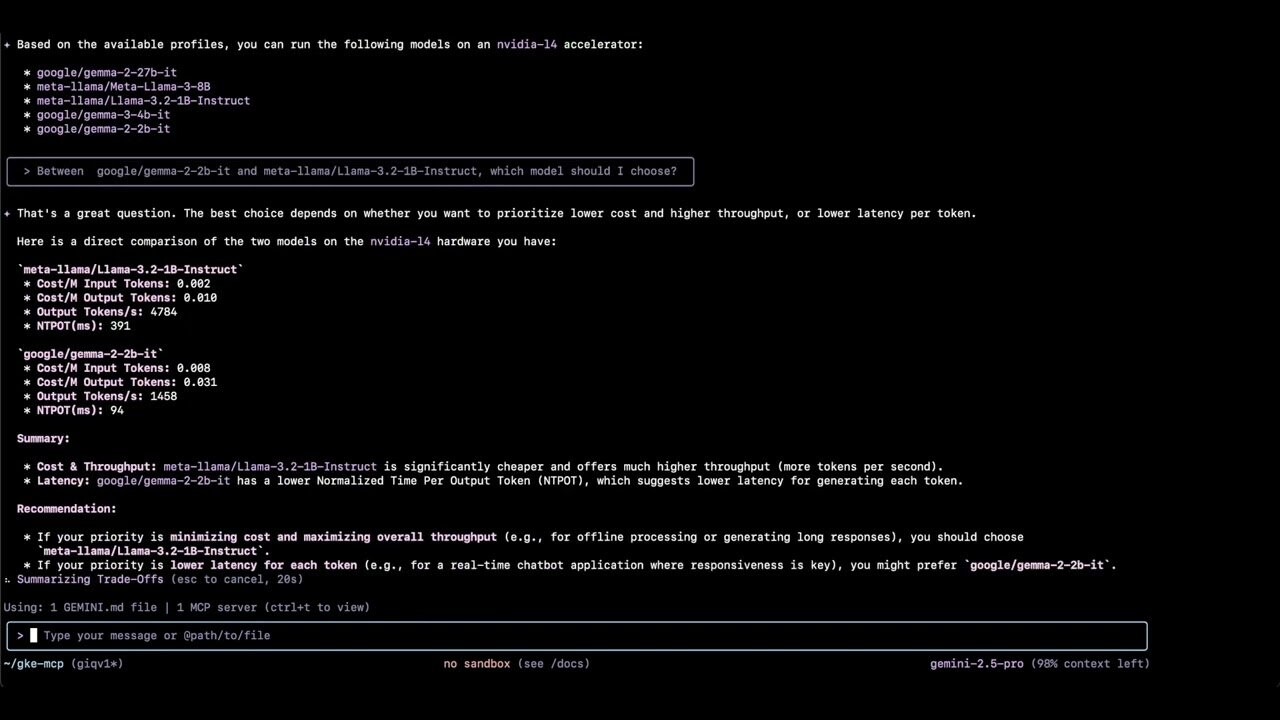Click the nvidia-l4 accelerator label
Viewport: 1280px width, 720px height.
click(527, 44)
